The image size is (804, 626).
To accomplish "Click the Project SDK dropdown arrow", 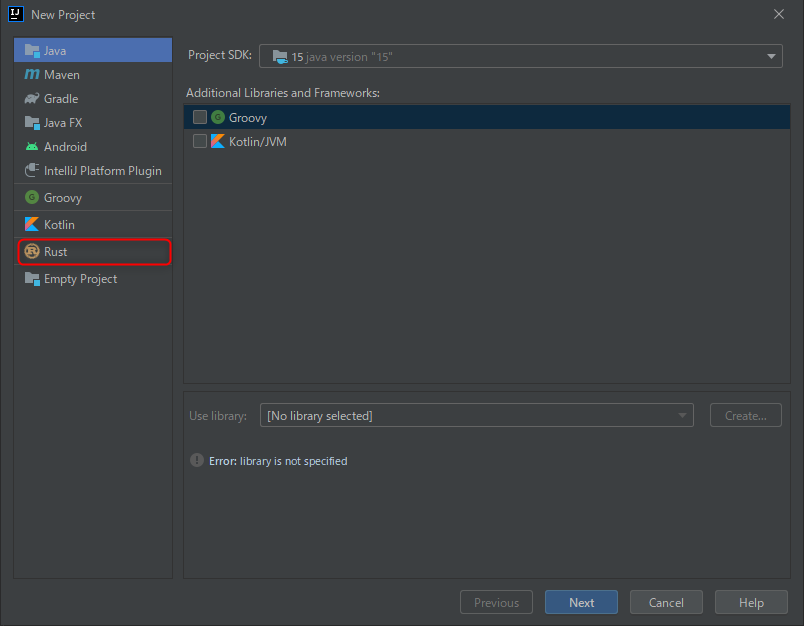I will click(x=771, y=56).
